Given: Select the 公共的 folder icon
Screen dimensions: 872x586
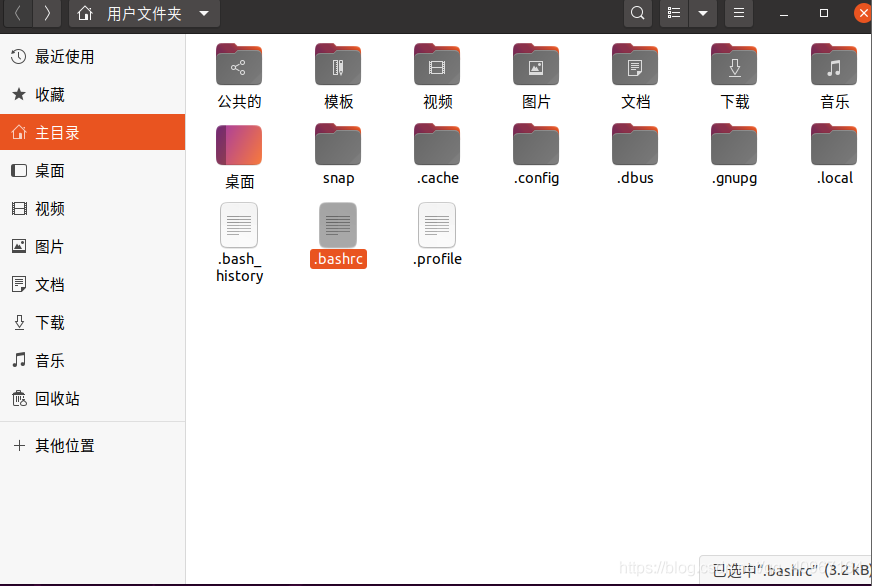Looking at the screenshot, I should pos(239,64).
